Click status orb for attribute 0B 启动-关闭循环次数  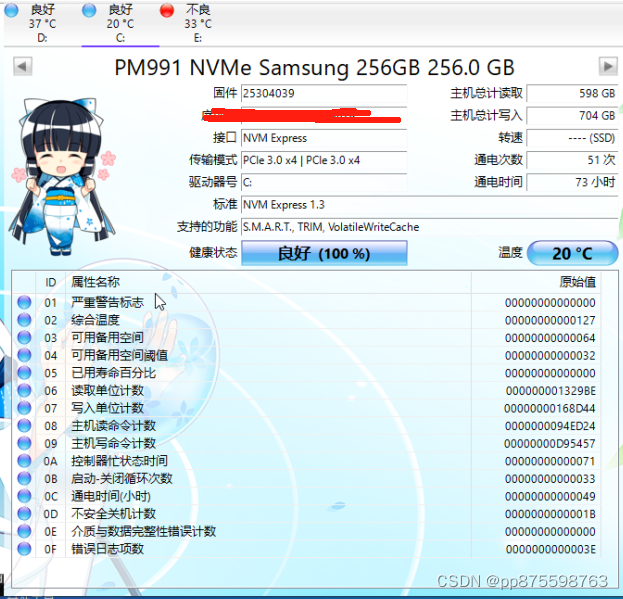pos(24,478)
